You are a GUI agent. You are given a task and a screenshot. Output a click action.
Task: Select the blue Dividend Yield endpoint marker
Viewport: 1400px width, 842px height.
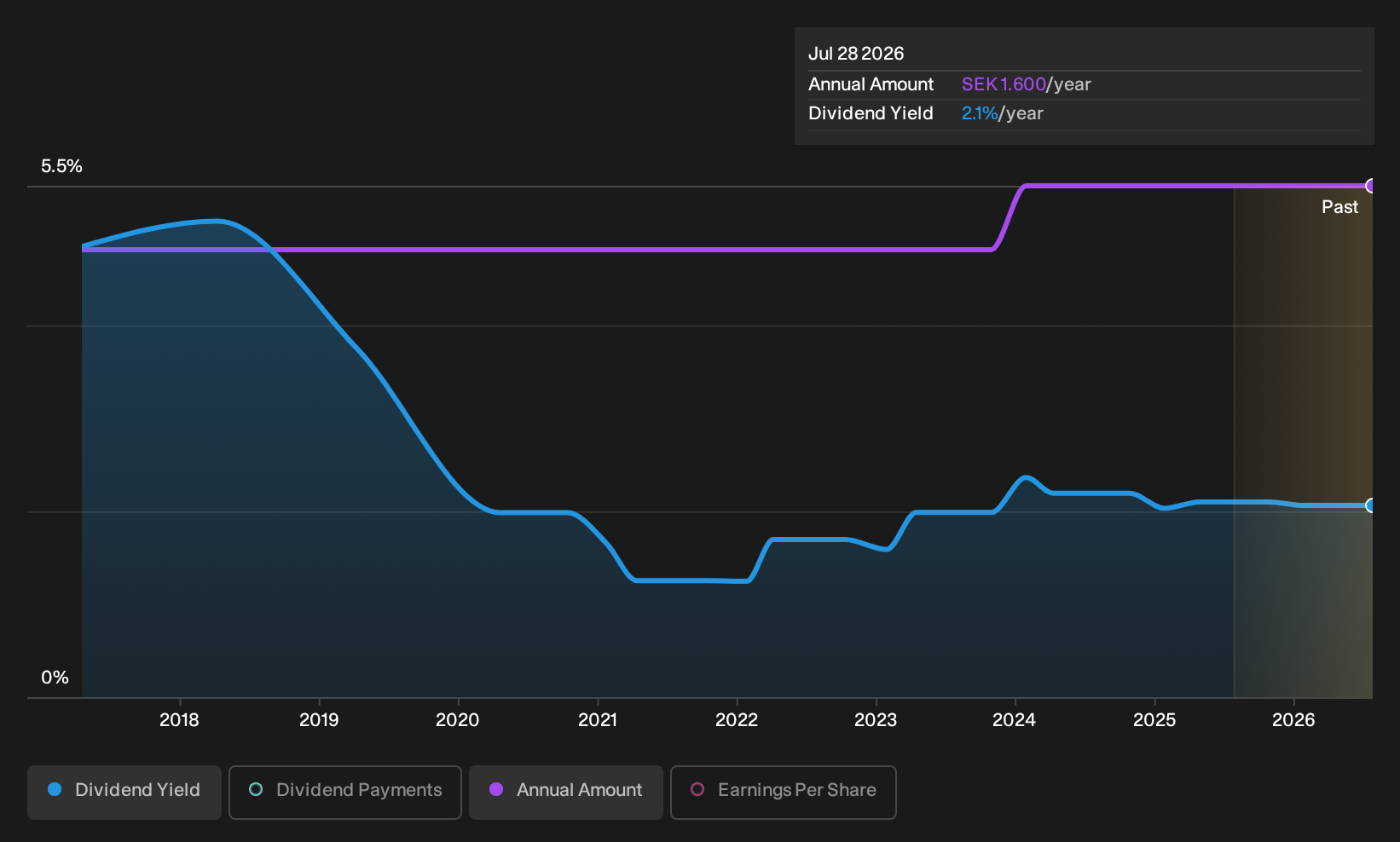(1371, 505)
